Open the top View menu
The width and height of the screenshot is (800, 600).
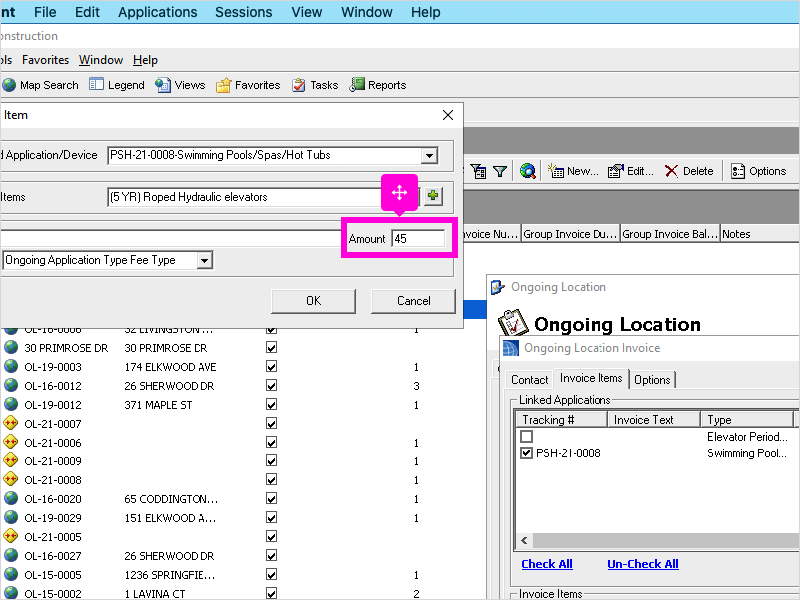pyautogui.click(x=307, y=12)
